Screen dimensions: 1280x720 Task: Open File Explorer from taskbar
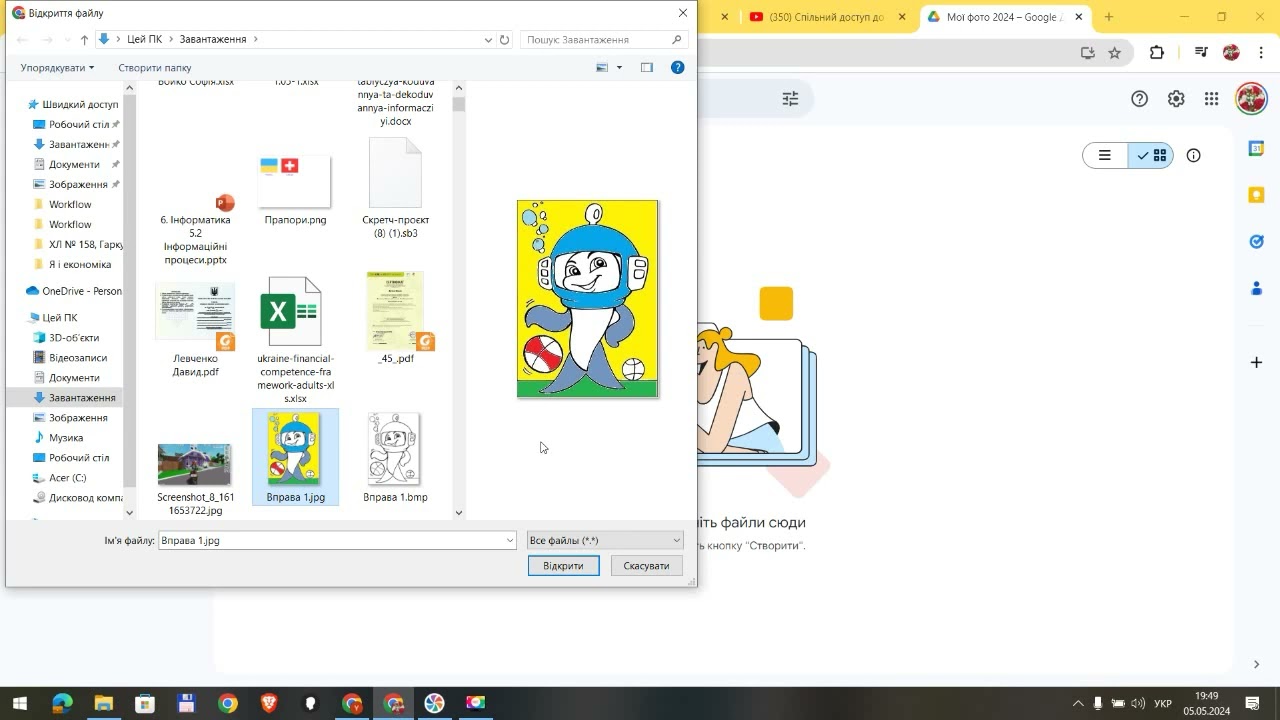103,703
